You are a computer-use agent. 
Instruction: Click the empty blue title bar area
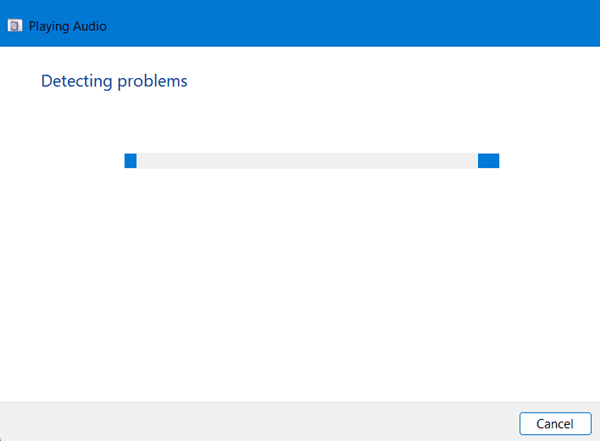point(350,24)
